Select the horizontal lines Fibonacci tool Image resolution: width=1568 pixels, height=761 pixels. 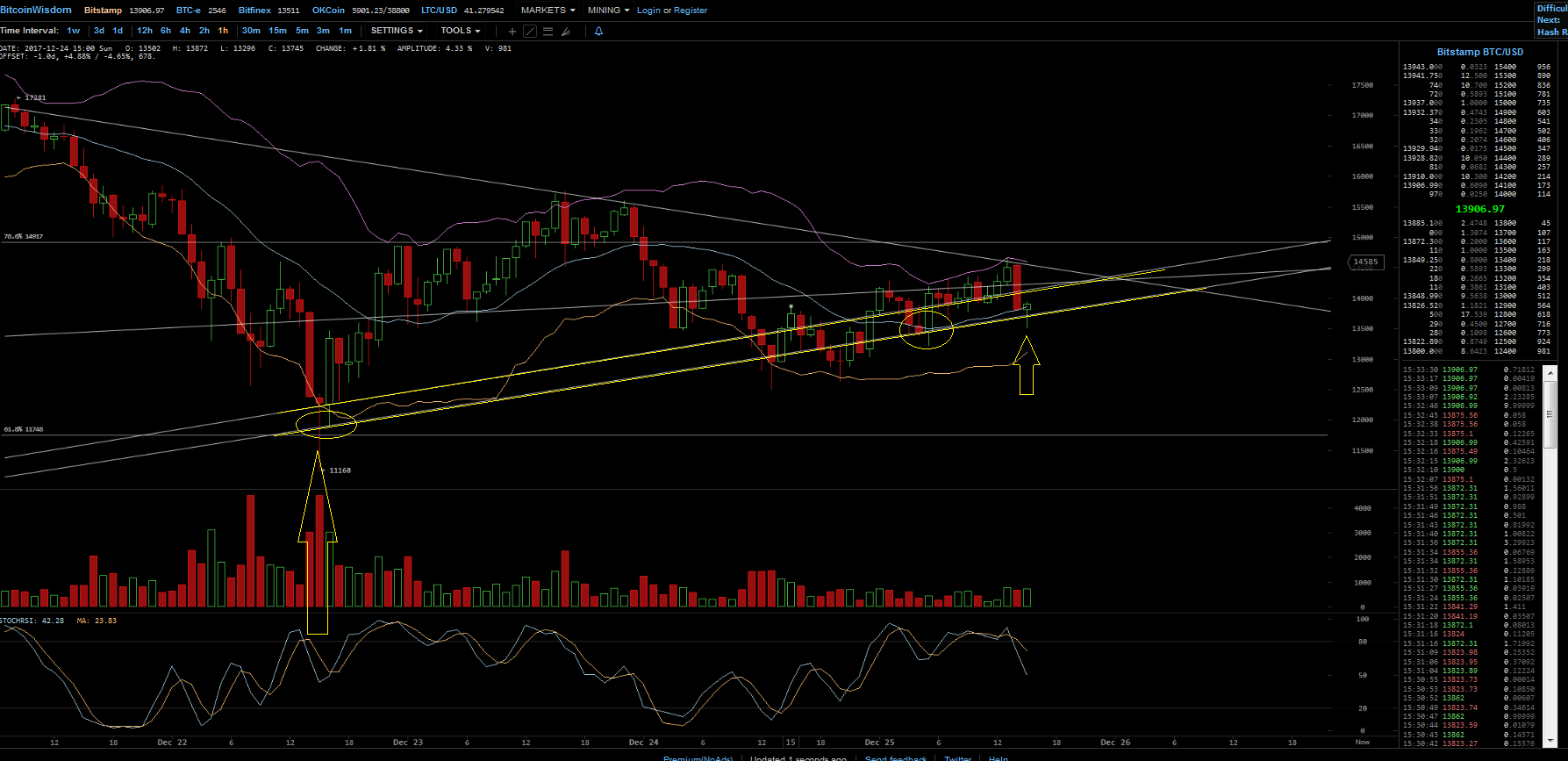(548, 31)
